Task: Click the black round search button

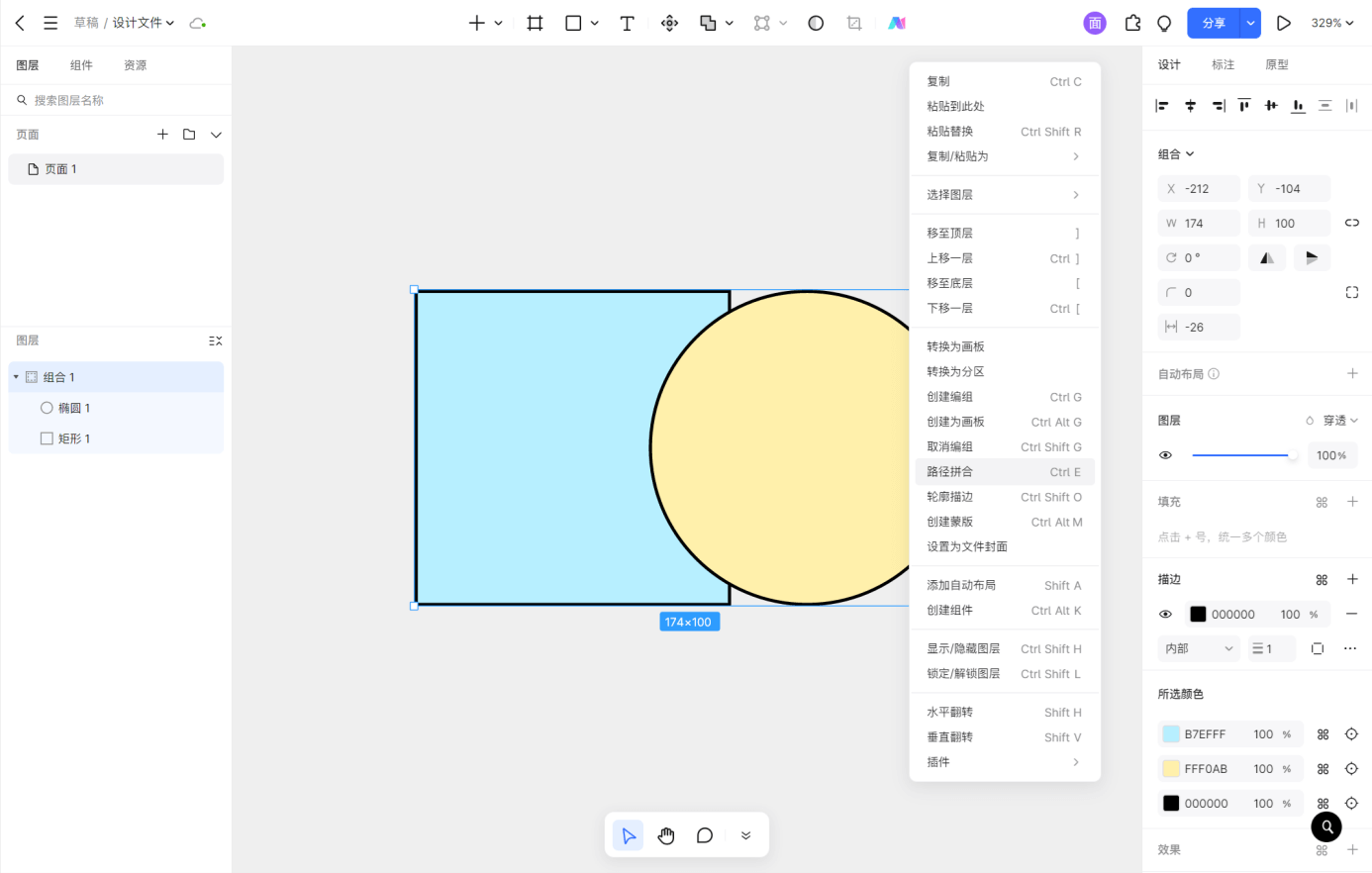Action: (x=1326, y=826)
